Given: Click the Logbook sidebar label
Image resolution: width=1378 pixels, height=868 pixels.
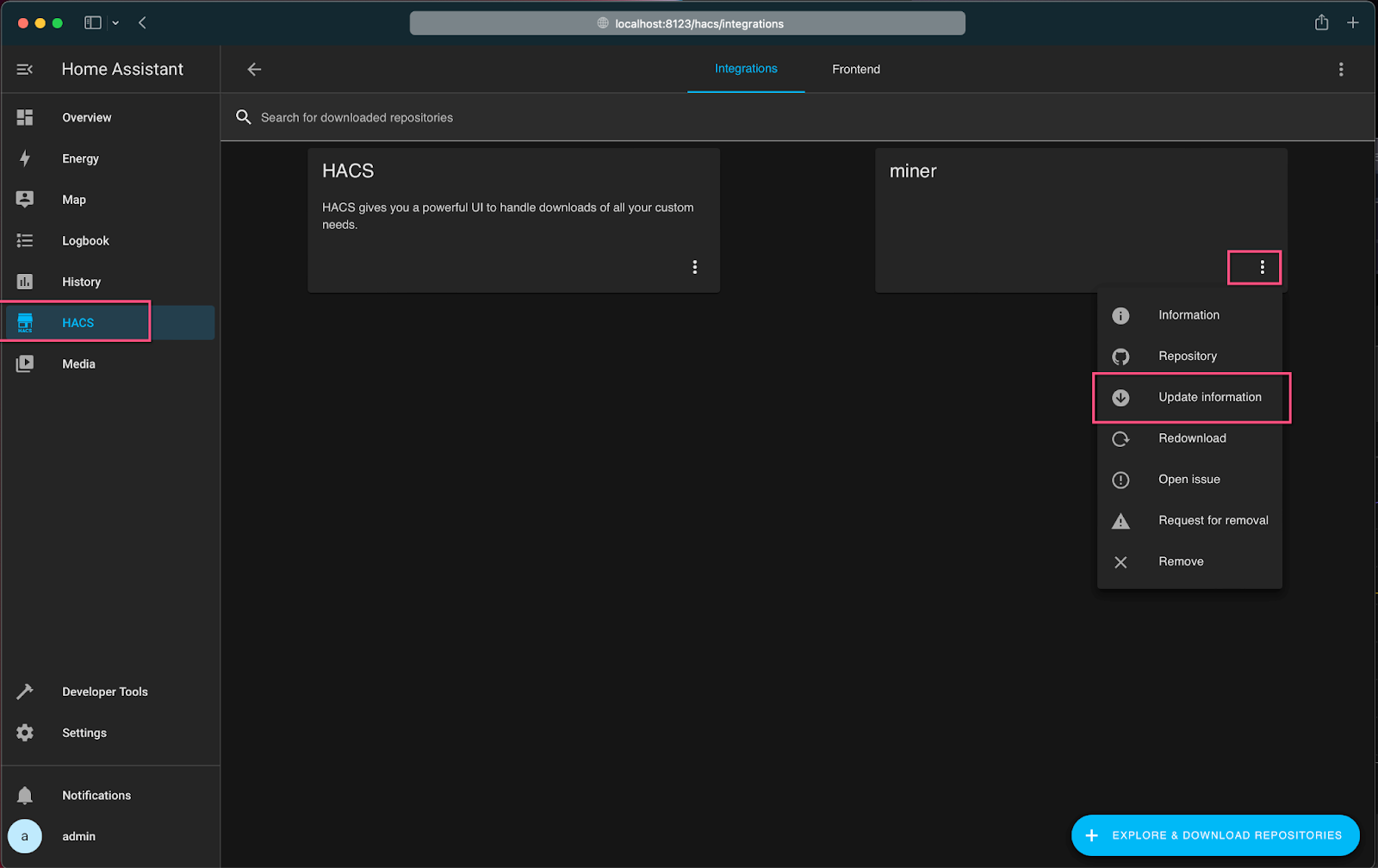Looking at the screenshot, I should (x=86, y=241).
